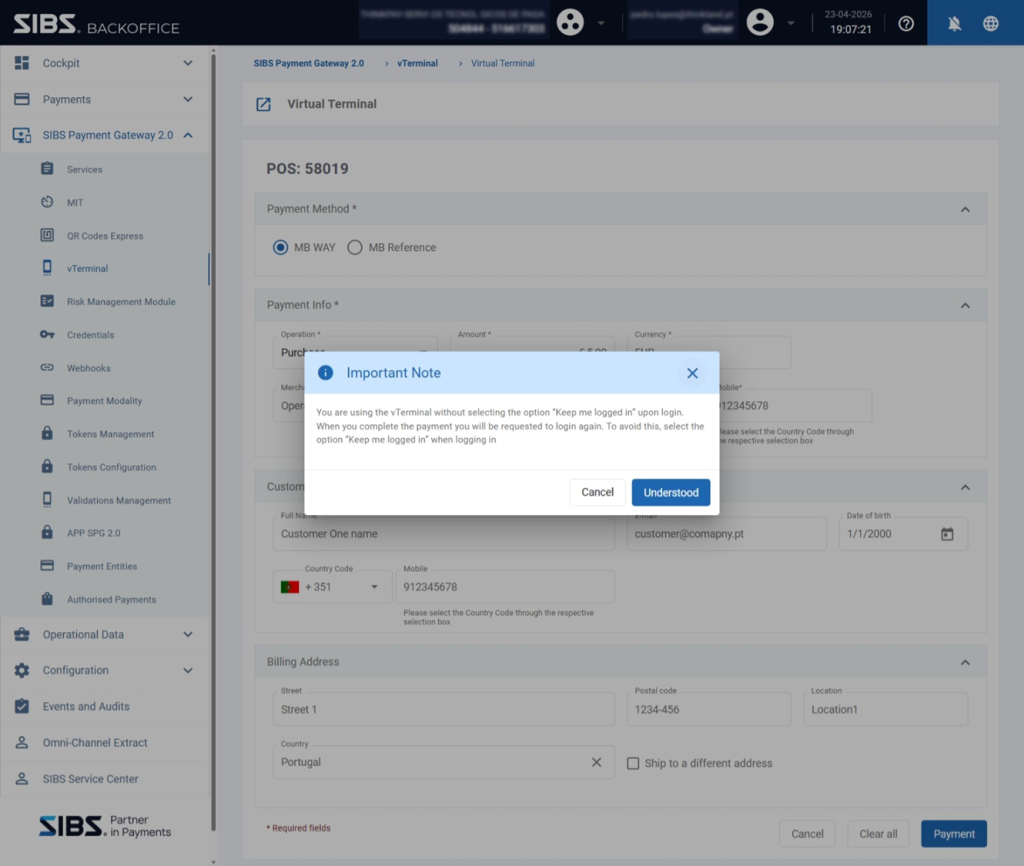Expand the Operational Data sidebar menu

(x=104, y=635)
